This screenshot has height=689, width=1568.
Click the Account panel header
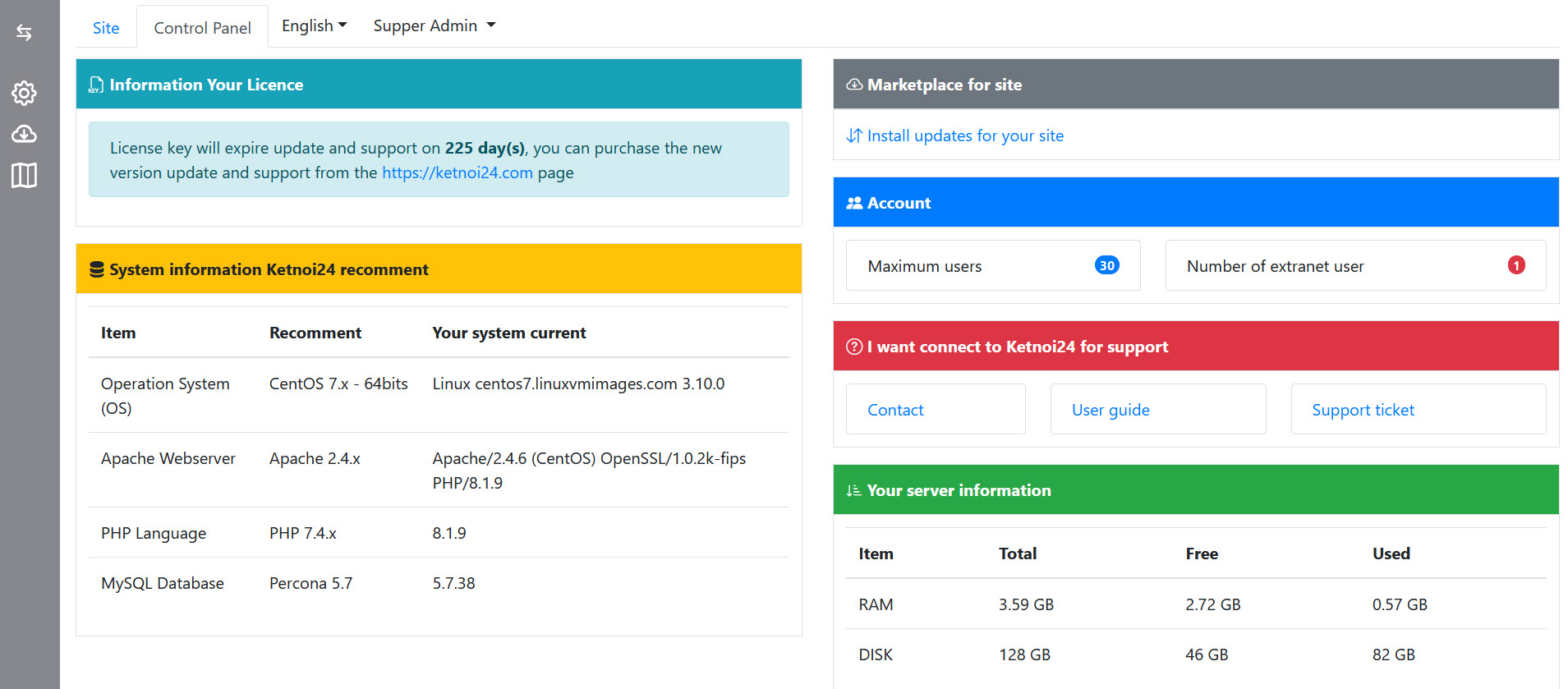pos(1196,202)
